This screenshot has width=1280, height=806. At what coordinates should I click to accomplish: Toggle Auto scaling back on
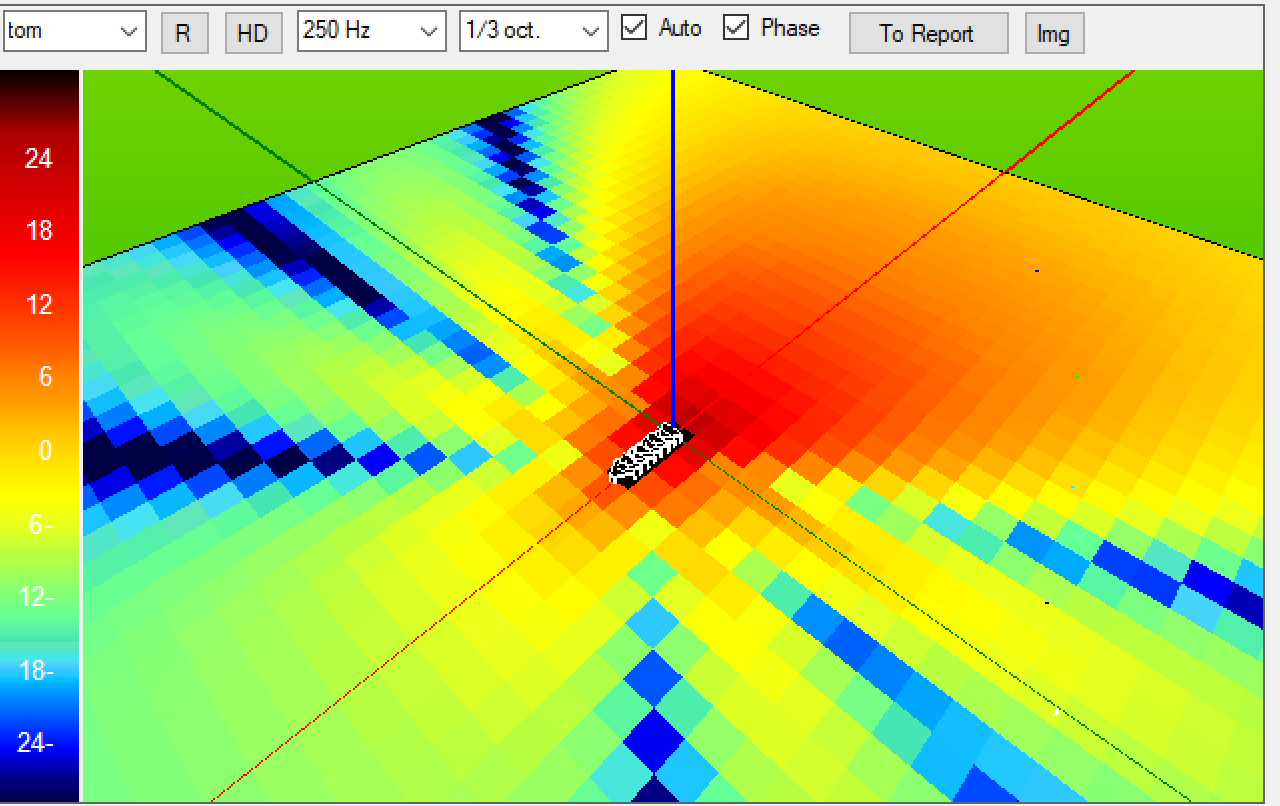(x=634, y=28)
